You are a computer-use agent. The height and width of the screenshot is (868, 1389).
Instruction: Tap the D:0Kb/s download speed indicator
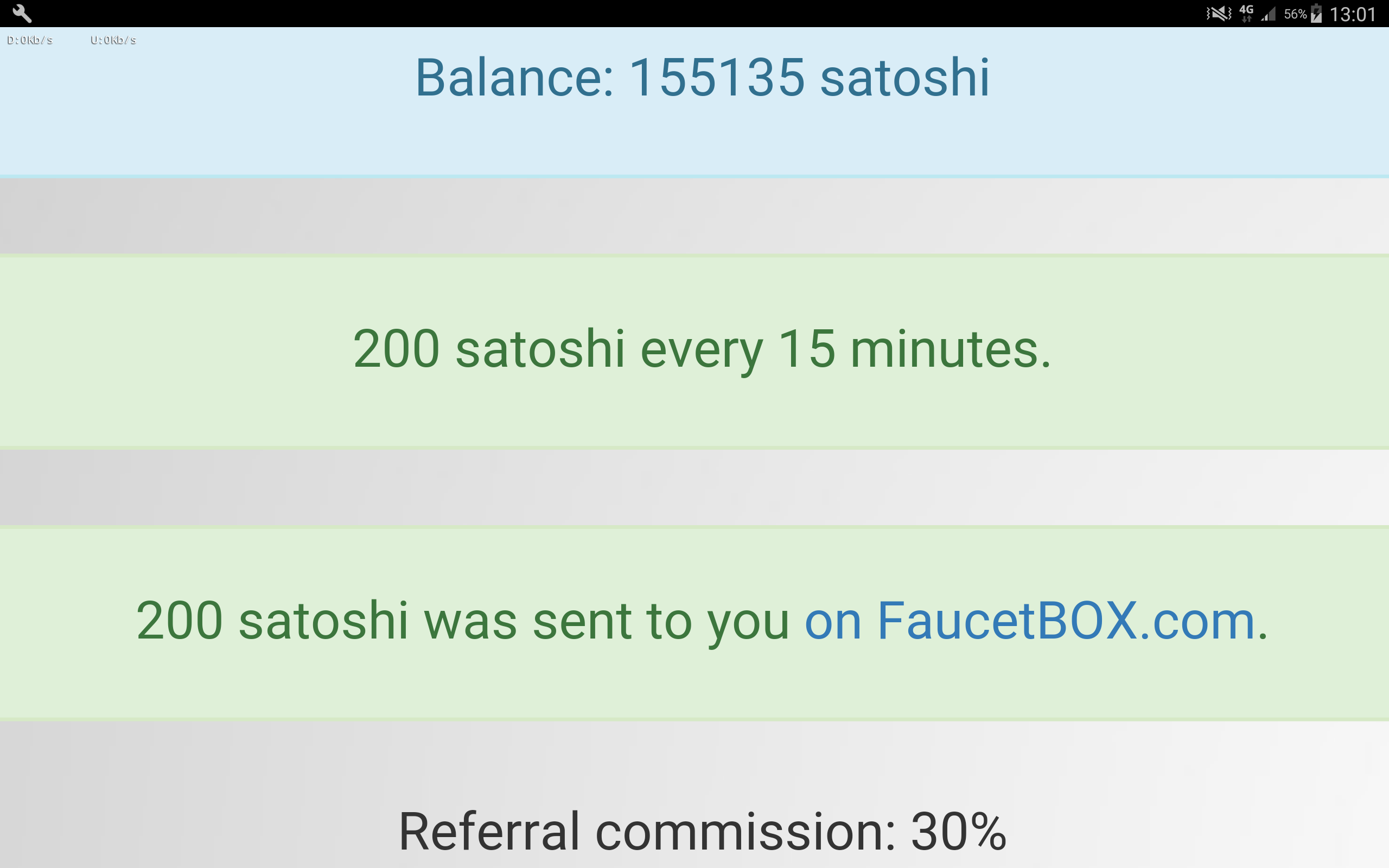[x=30, y=40]
